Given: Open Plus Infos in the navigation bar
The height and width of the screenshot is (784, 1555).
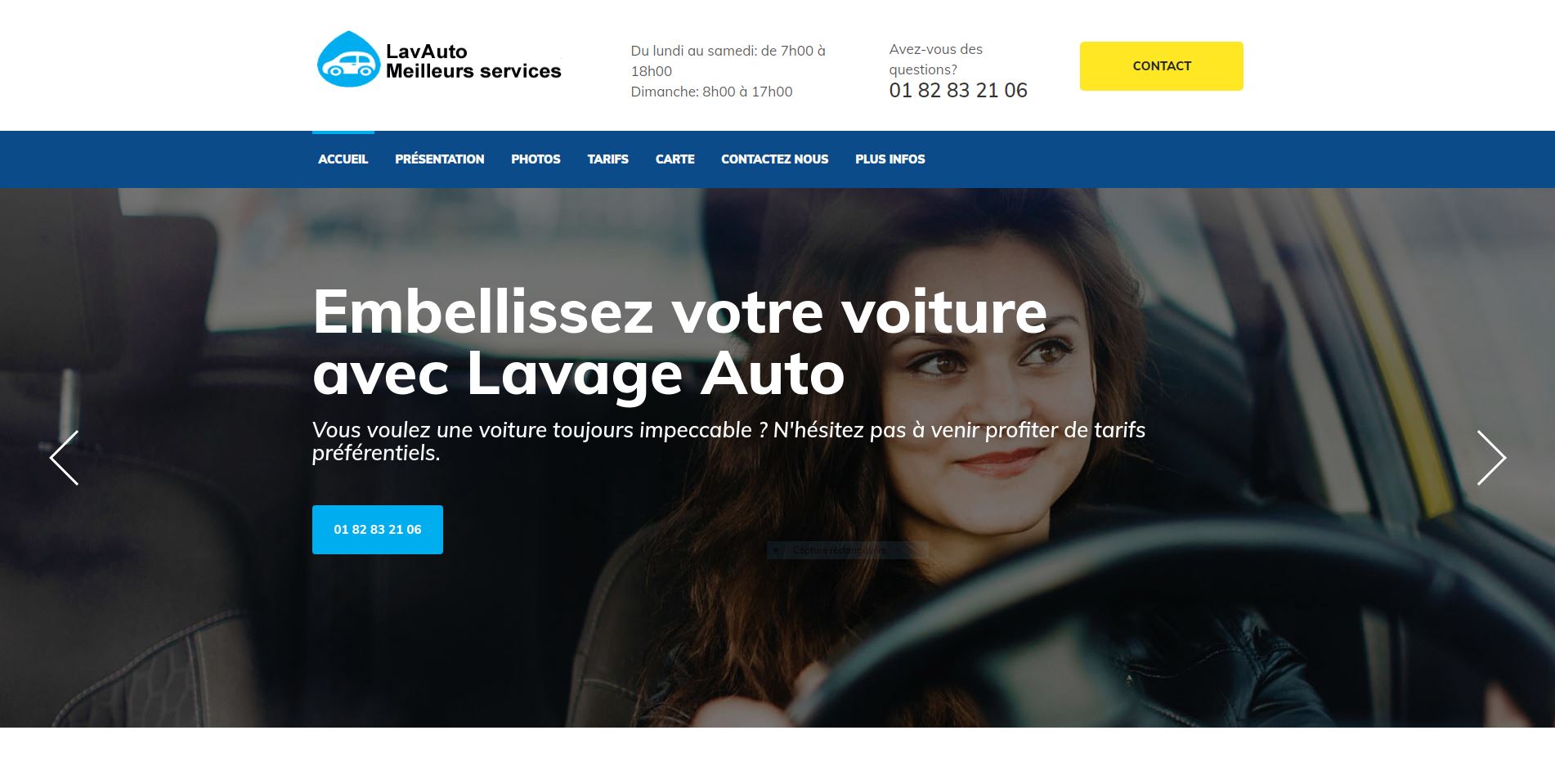Looking at the screenshot, I should (890, 159).
